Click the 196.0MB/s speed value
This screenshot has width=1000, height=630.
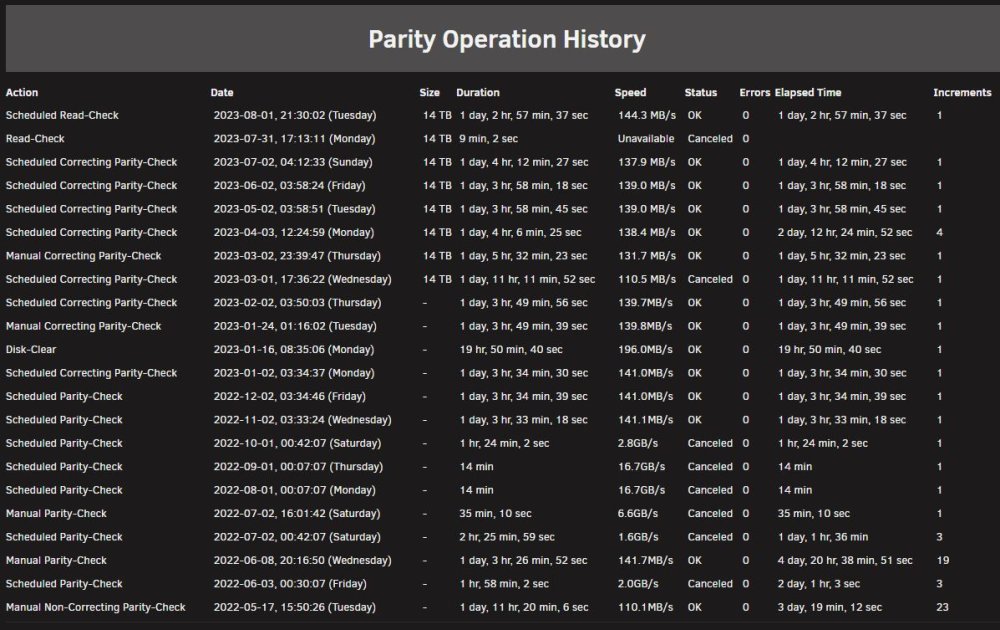645,349
